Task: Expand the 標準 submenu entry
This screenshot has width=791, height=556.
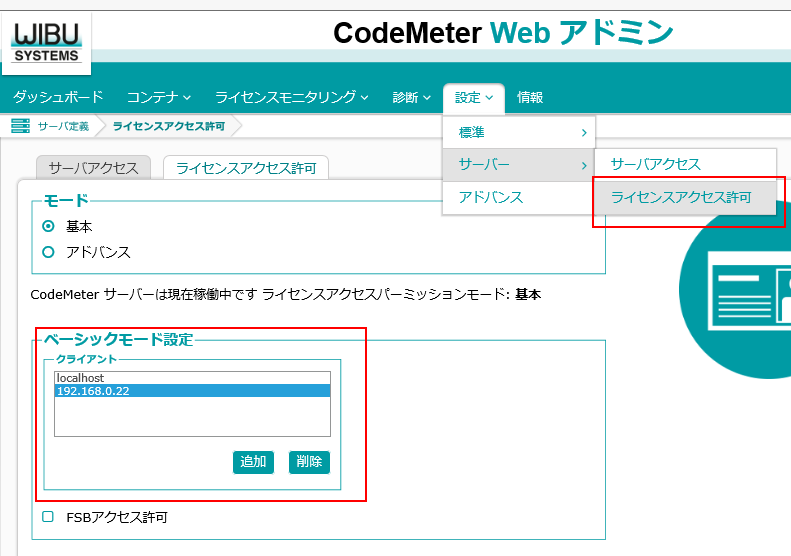Action: [x=519, y=132]
